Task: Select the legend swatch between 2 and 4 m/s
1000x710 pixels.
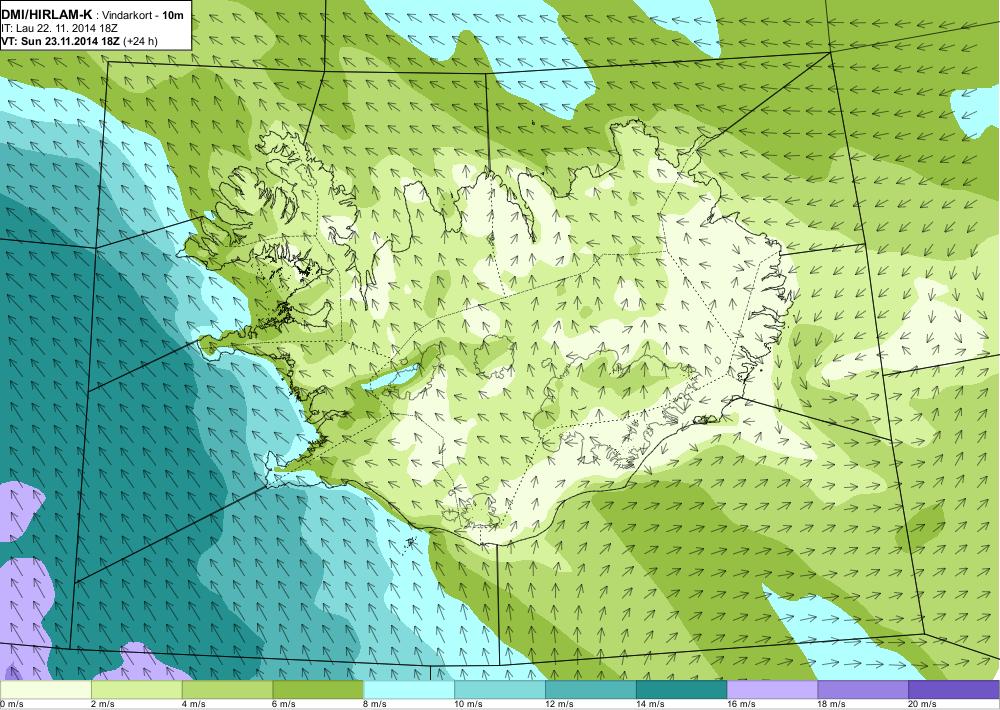Action: (x=136, y=690)
